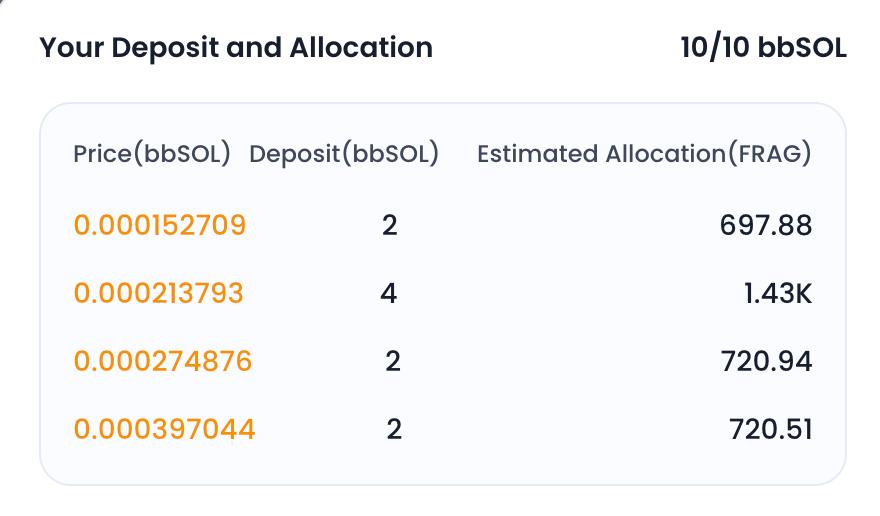Click deposit amount 4 in second row
The width and height of the screenshot is (880, 516).
point(388,293)
